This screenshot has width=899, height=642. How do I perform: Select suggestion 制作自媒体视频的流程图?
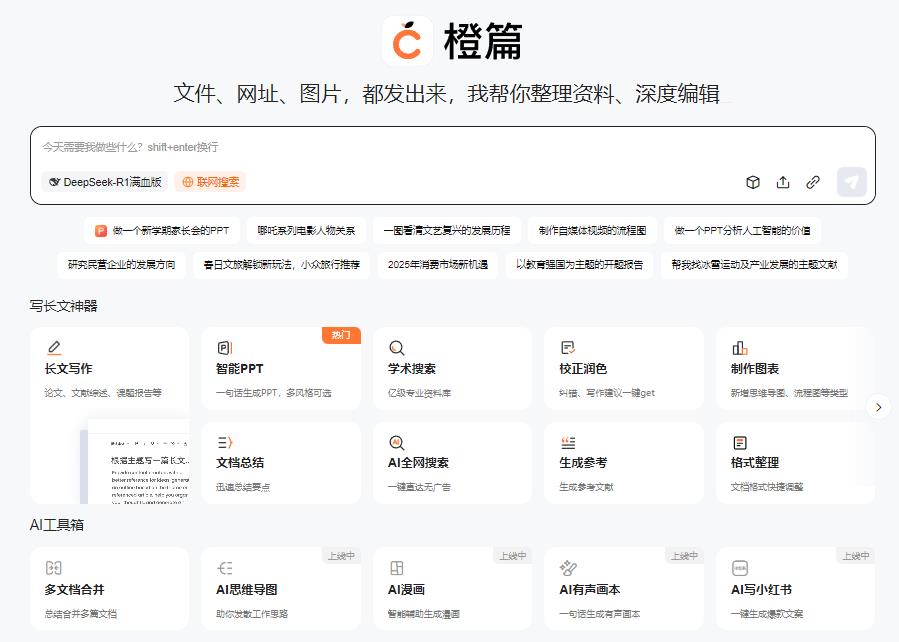[592, 230]
